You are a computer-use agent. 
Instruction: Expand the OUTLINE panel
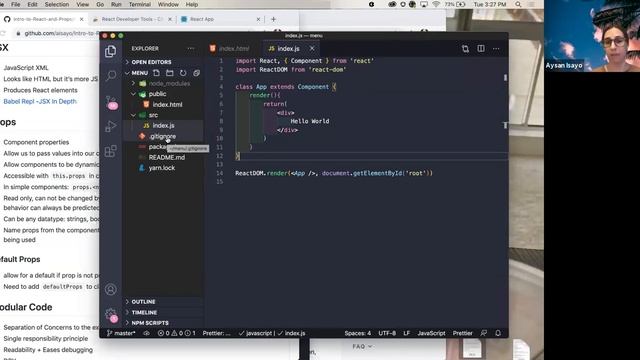click(x=143, y=302)
